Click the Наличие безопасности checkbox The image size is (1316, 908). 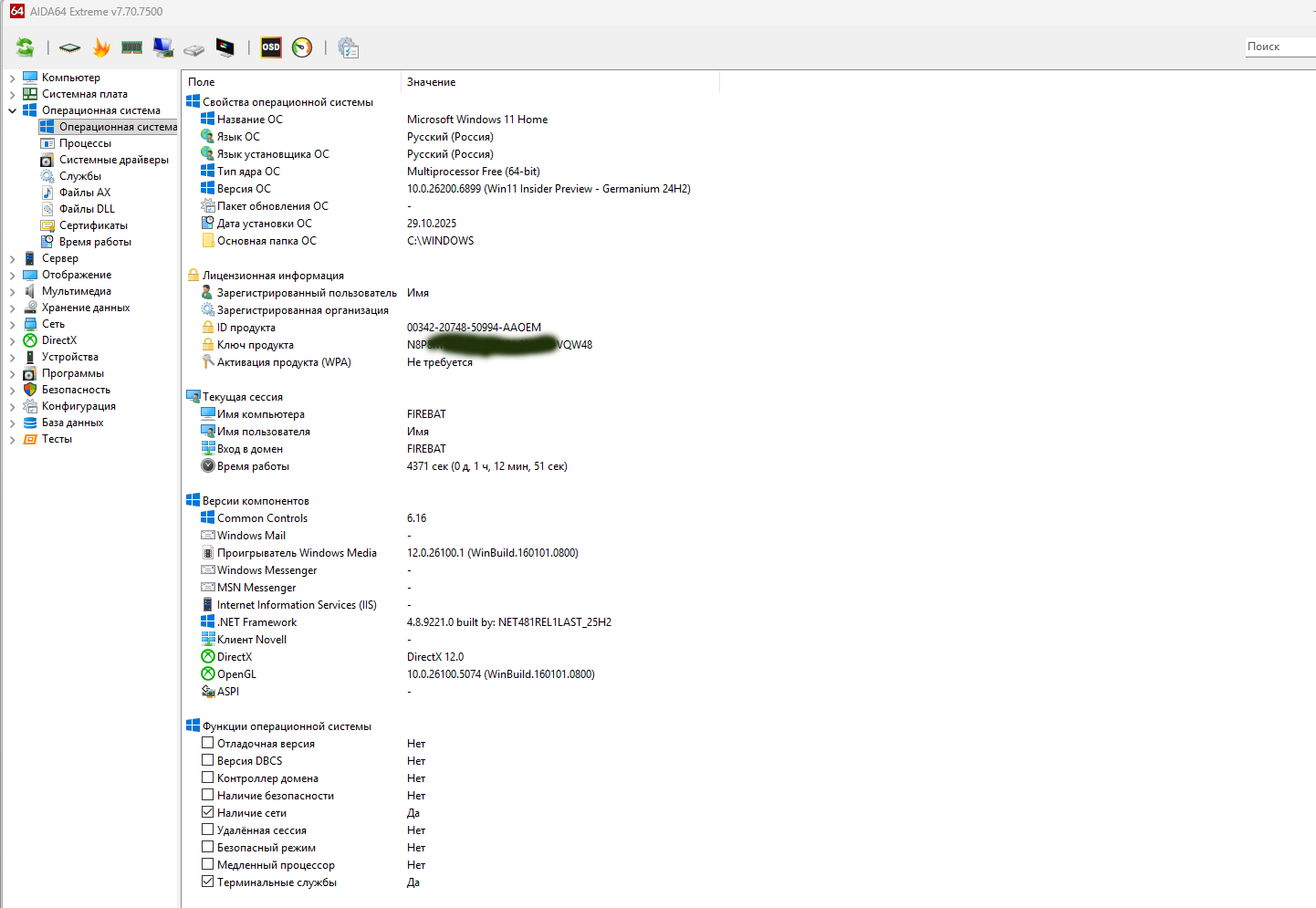pos(208,795)
